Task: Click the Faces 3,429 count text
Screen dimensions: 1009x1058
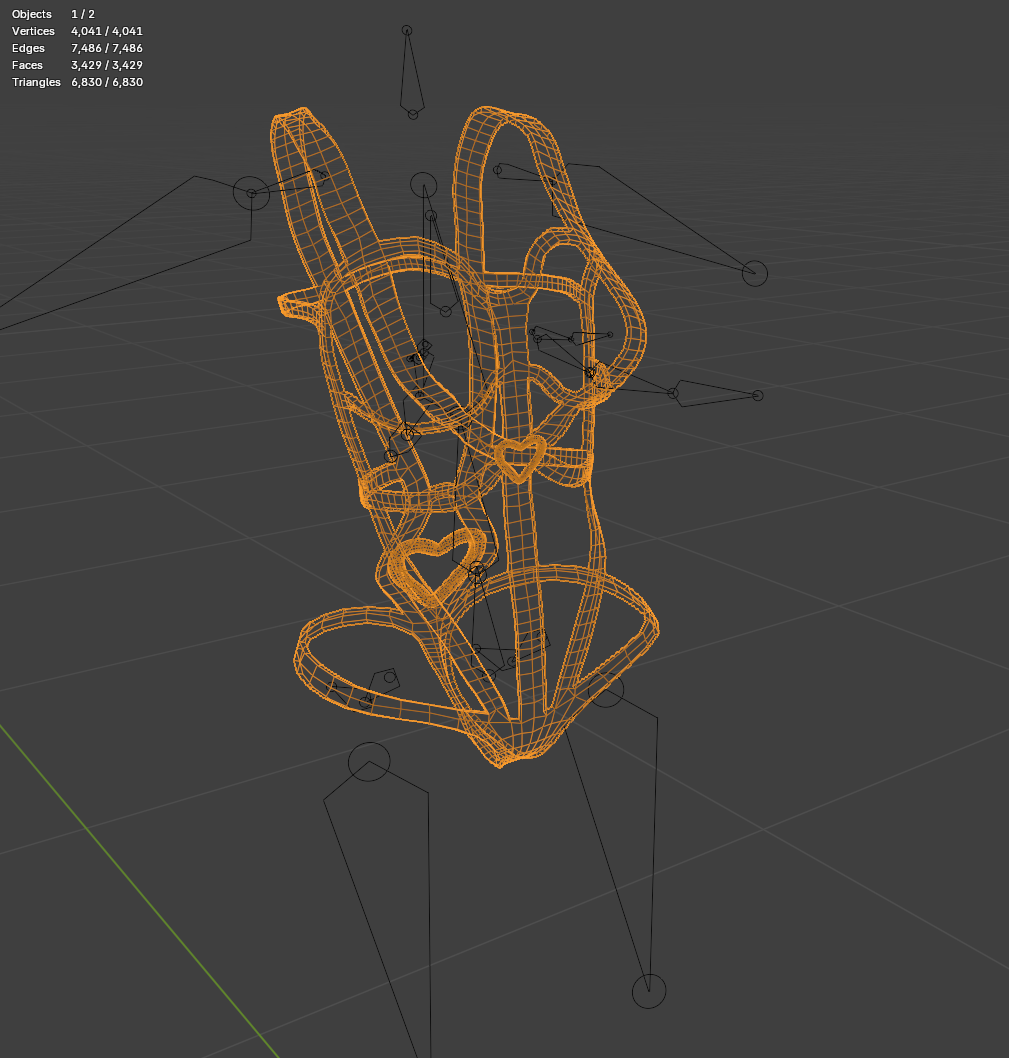Action: [107, 65]
